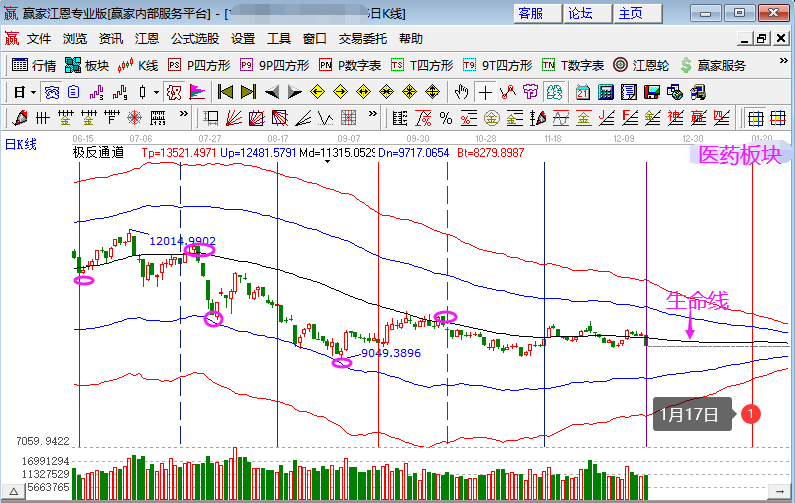
Task: Pick the ruler 123 measurement icon
Action: (158, 118)
